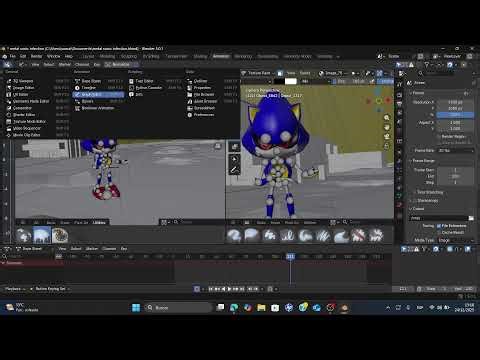The height and width of the screenshot is (360, 480).
Task: Open brush blend mode dropdown Mix
Action: pos(315,81)
